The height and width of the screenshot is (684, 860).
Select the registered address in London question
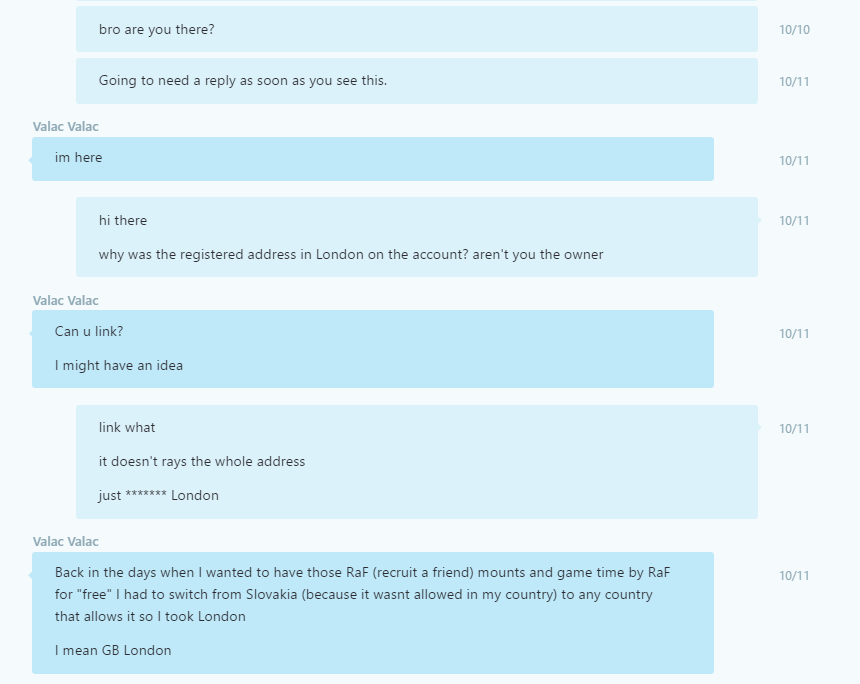click(x=351, y=255)
